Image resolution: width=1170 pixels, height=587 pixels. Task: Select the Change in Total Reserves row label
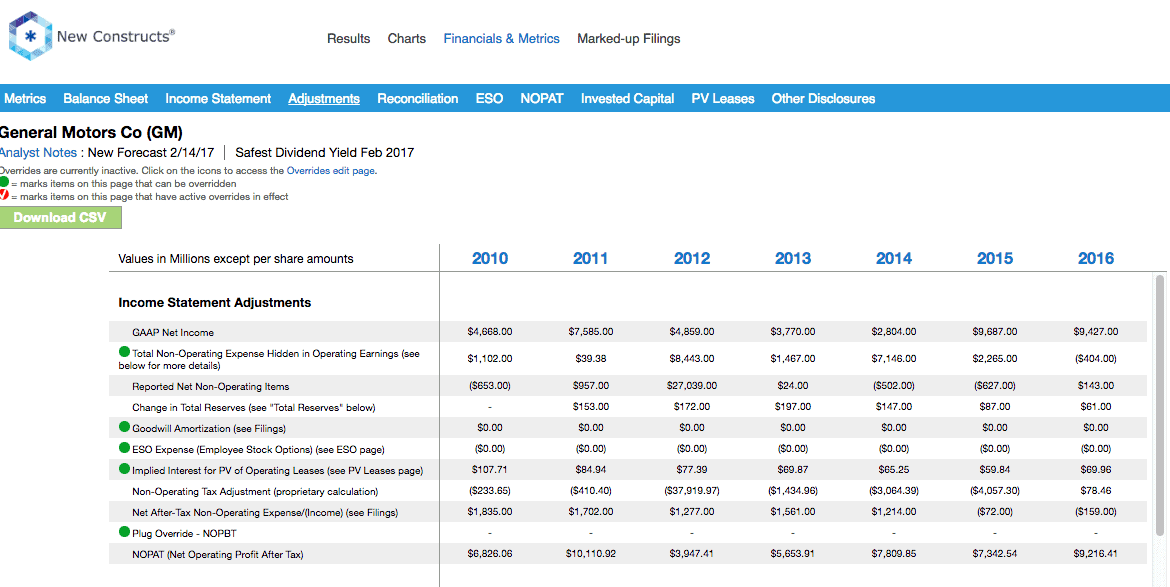254,407
